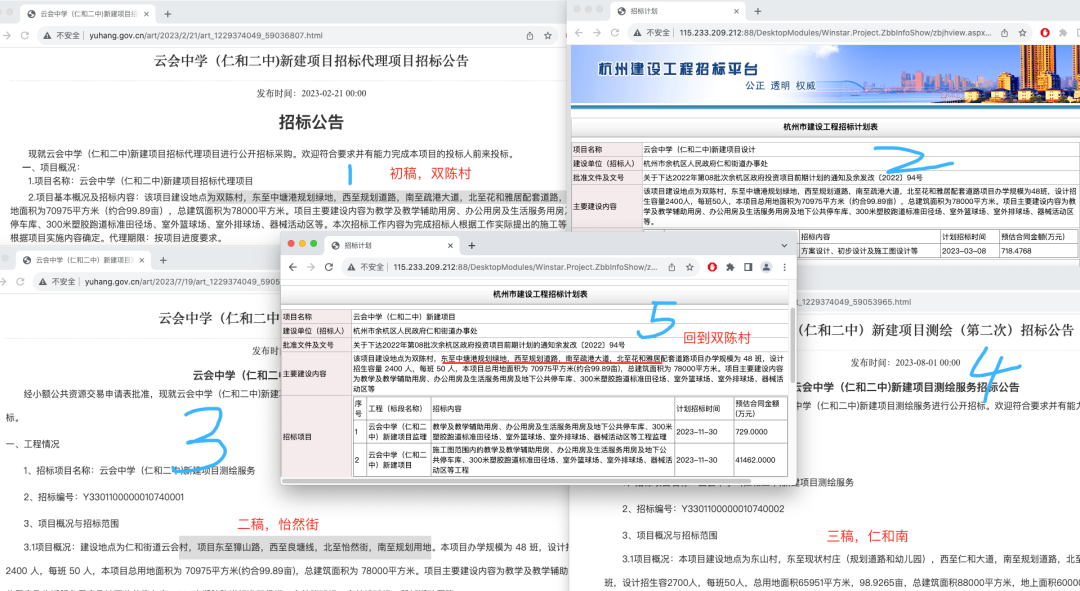1080x591 pixels.
Task: Reload the front 招标计划 window page
Action: [x=329, y=267]
